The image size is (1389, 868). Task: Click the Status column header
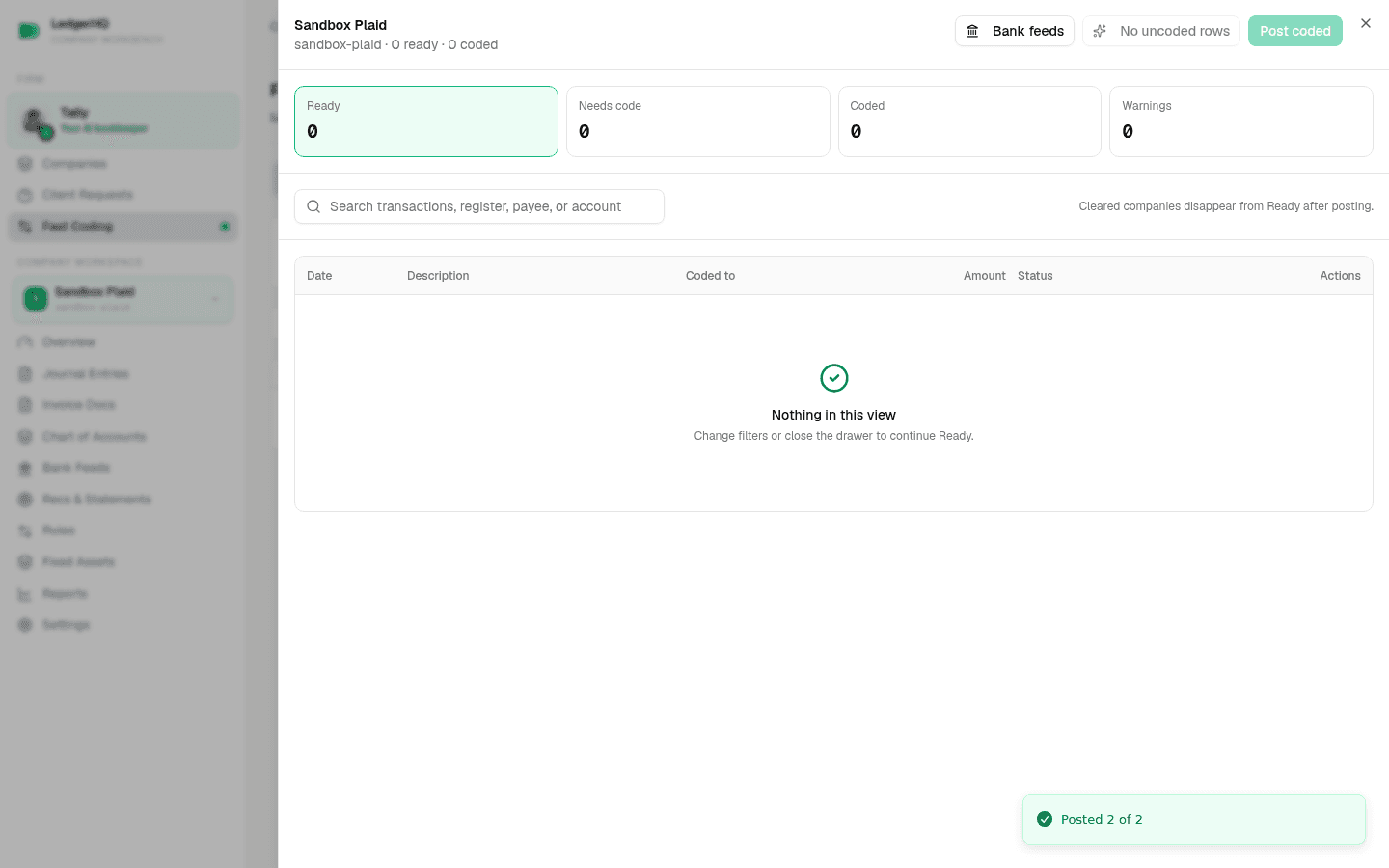(1035, 276)
